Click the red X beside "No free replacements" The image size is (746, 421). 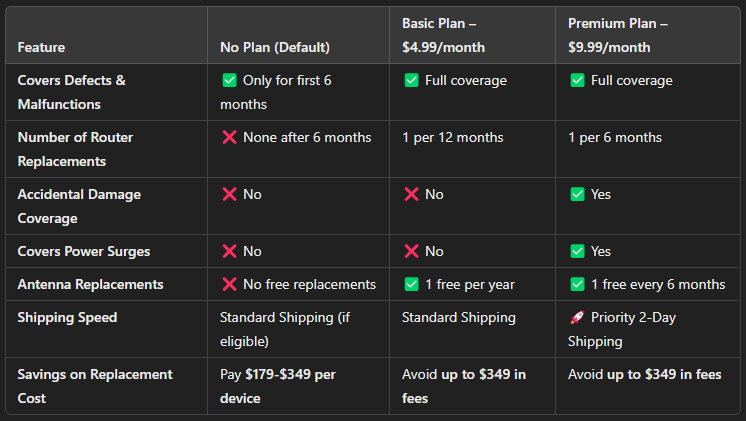[228, 285]
